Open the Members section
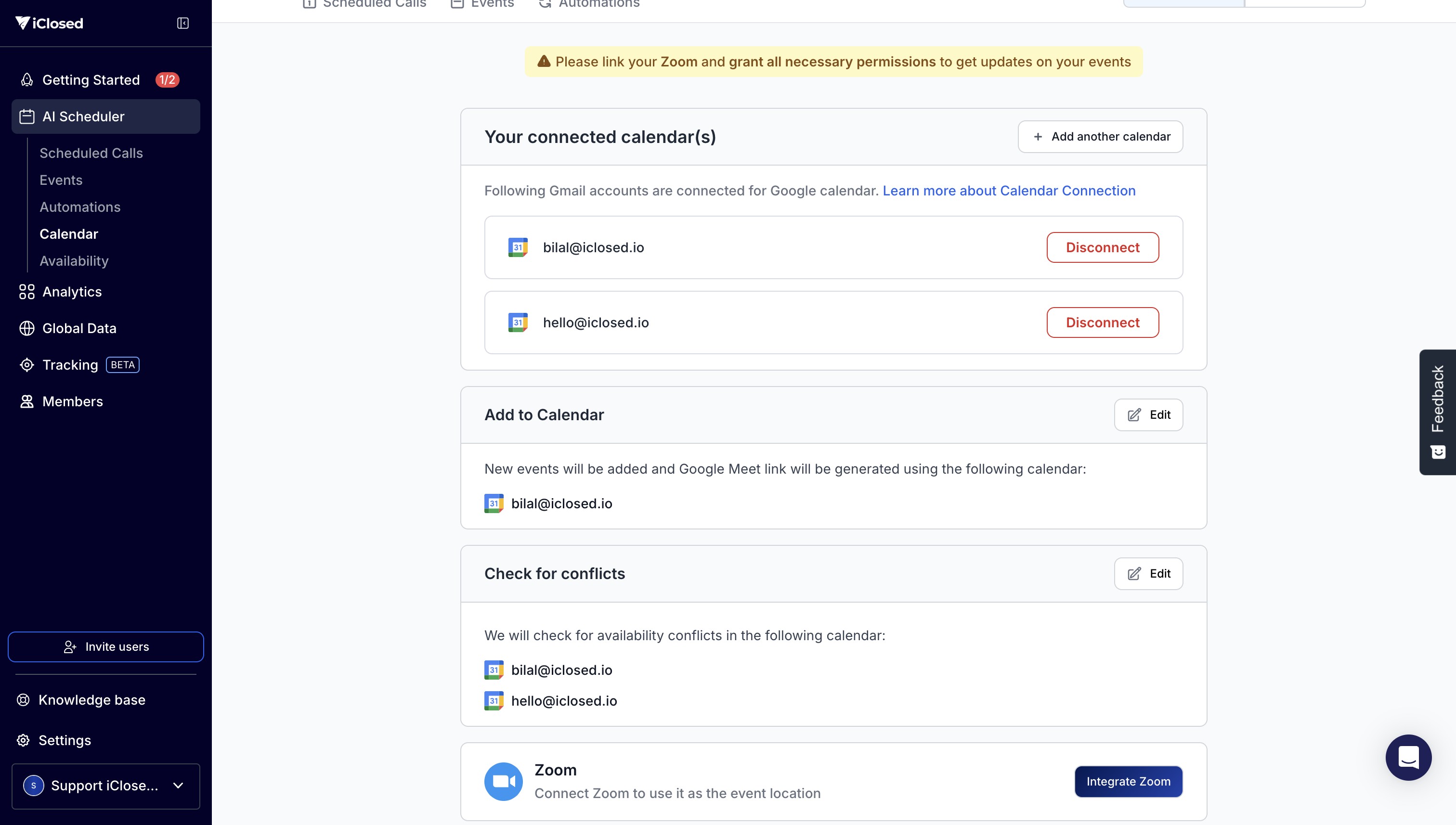This screenshot has width=1456, height=825. point(73,401)
